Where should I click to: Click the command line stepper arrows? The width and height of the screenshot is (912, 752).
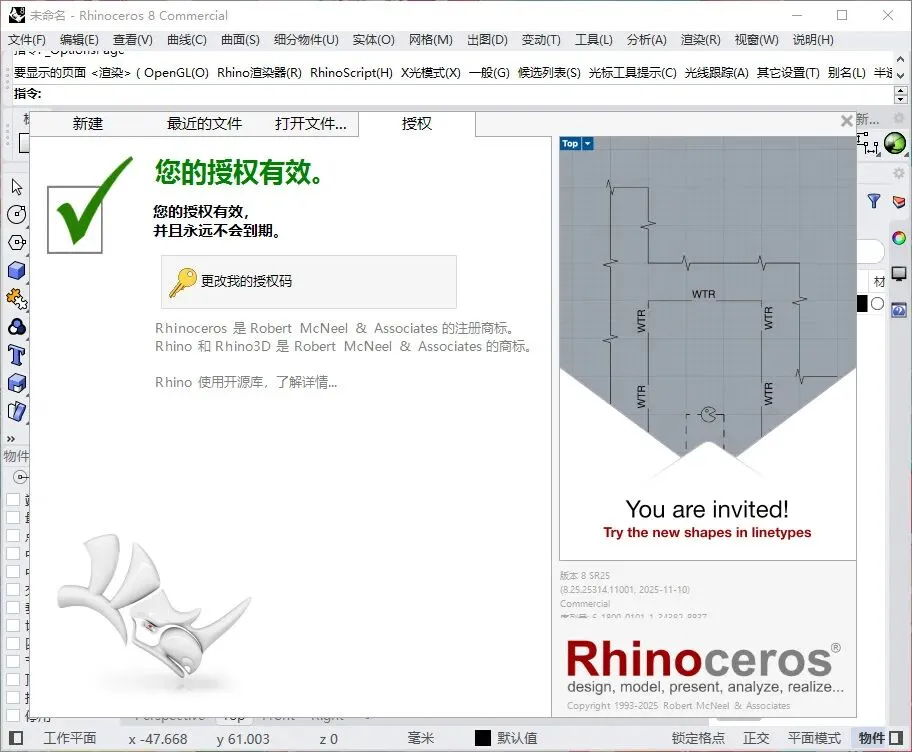pyautogui.click(x=900, y=94)
